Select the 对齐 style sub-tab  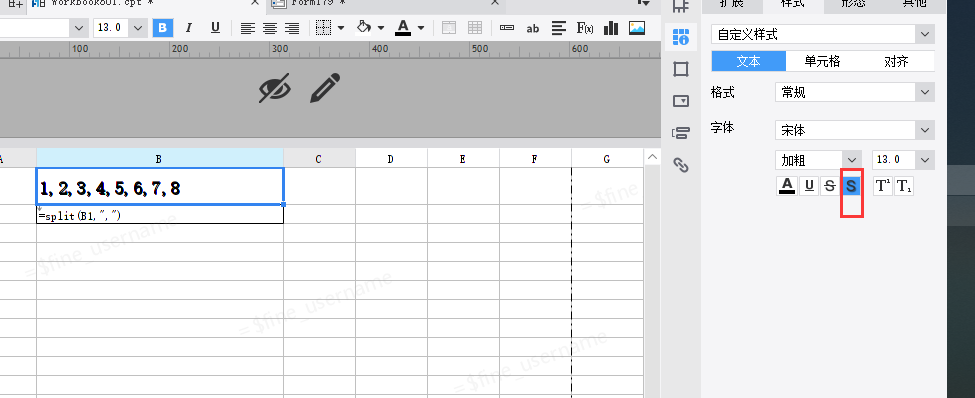click(x=896, y=62)
